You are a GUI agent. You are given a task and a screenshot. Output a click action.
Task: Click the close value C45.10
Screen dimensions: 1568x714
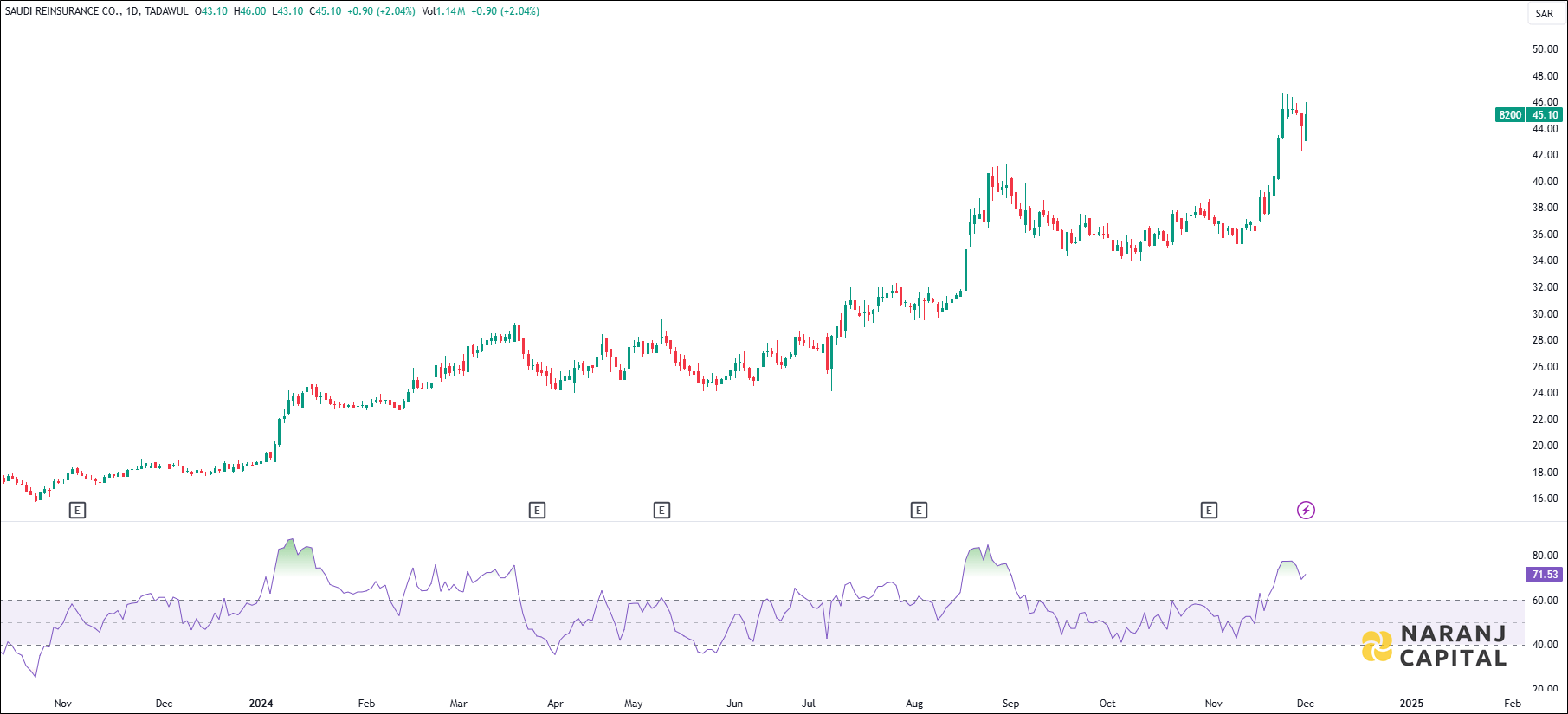click(x=326, y=11)
